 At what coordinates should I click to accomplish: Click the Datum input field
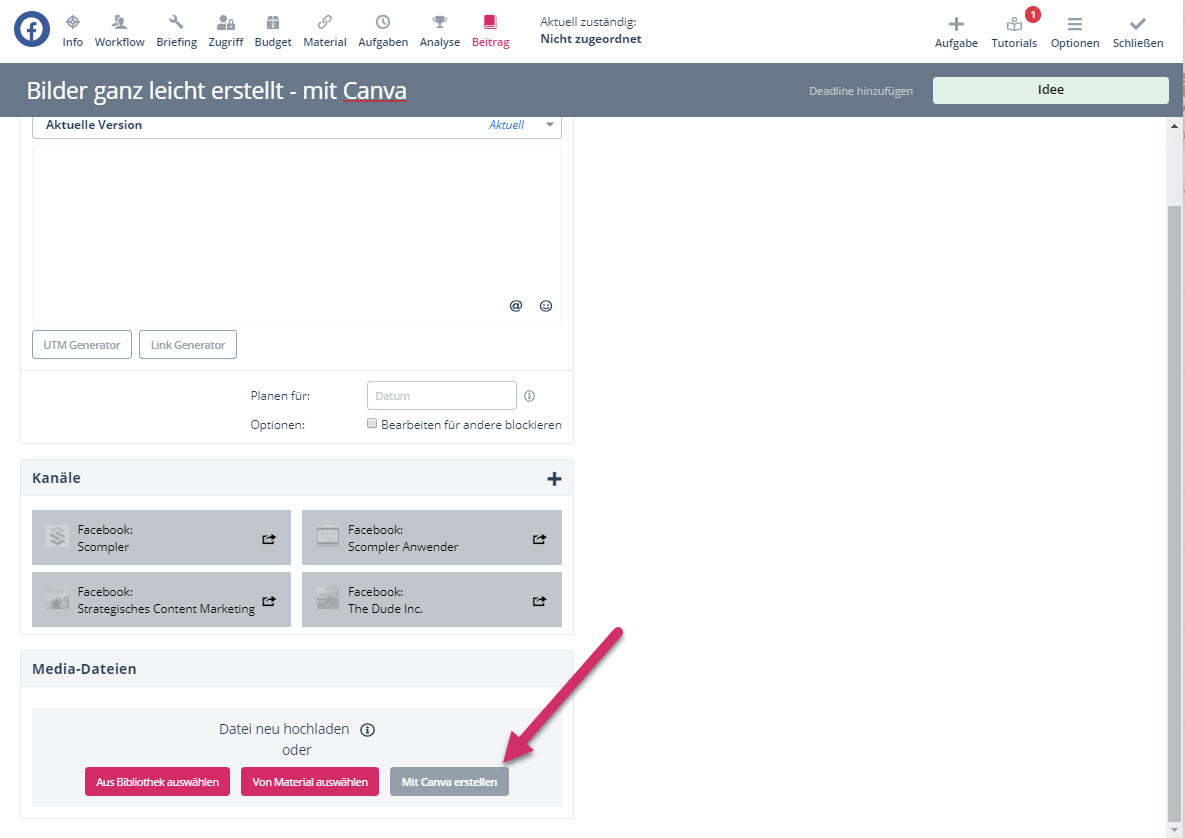click(x=441, y=396)
